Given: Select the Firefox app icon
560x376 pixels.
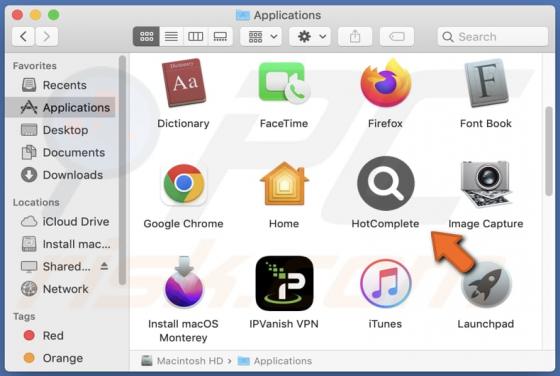Looking at the screenshot, I should (x=385, y=83).
